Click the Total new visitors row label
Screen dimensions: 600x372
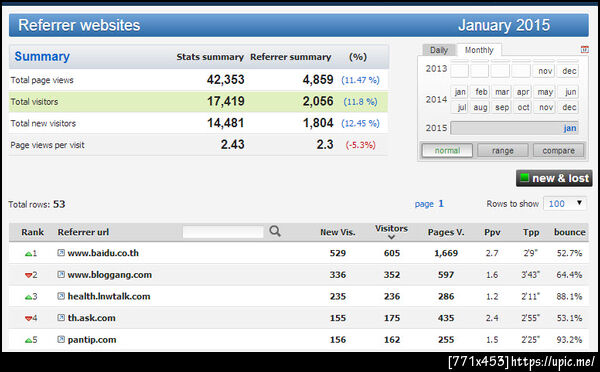pyautogui.click(x=43, y=123)
